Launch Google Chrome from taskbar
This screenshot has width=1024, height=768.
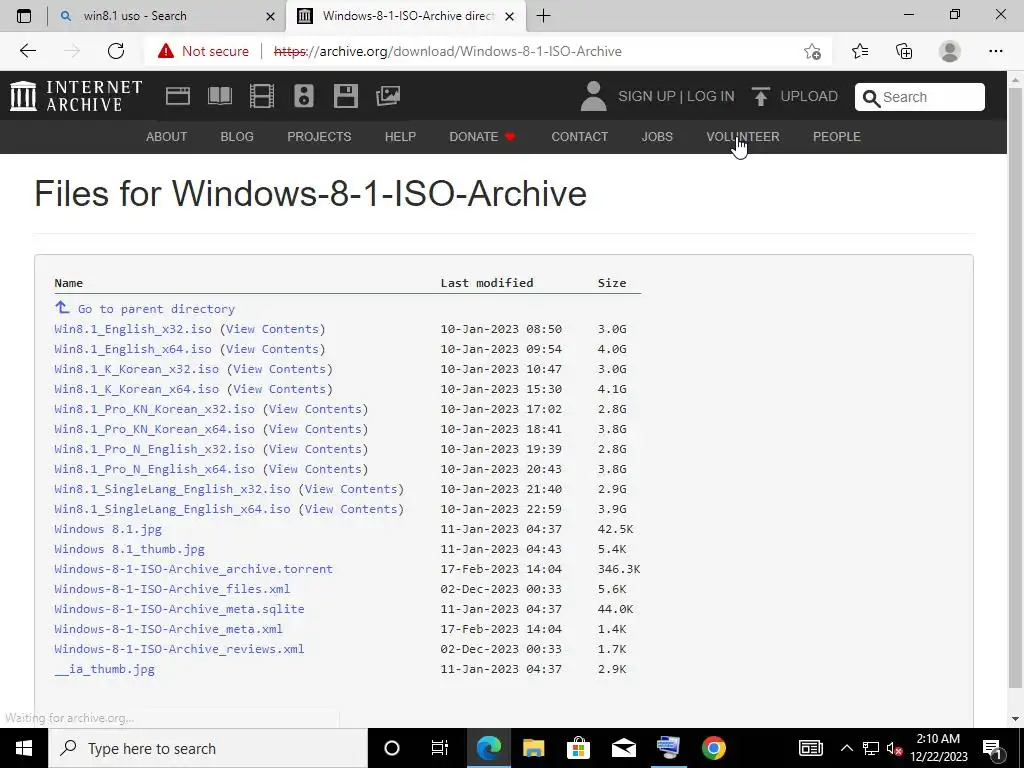pyautogui.click(x=714, y=748)
